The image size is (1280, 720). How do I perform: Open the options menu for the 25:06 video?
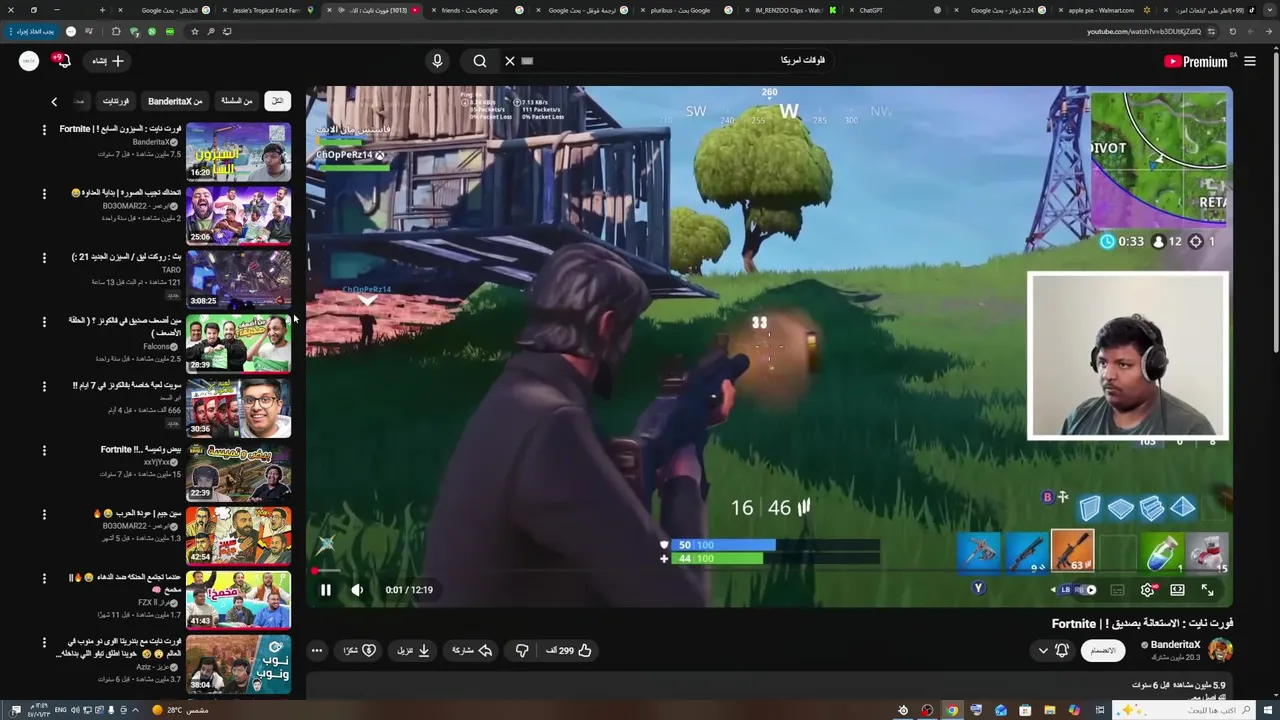click(44, 194)
